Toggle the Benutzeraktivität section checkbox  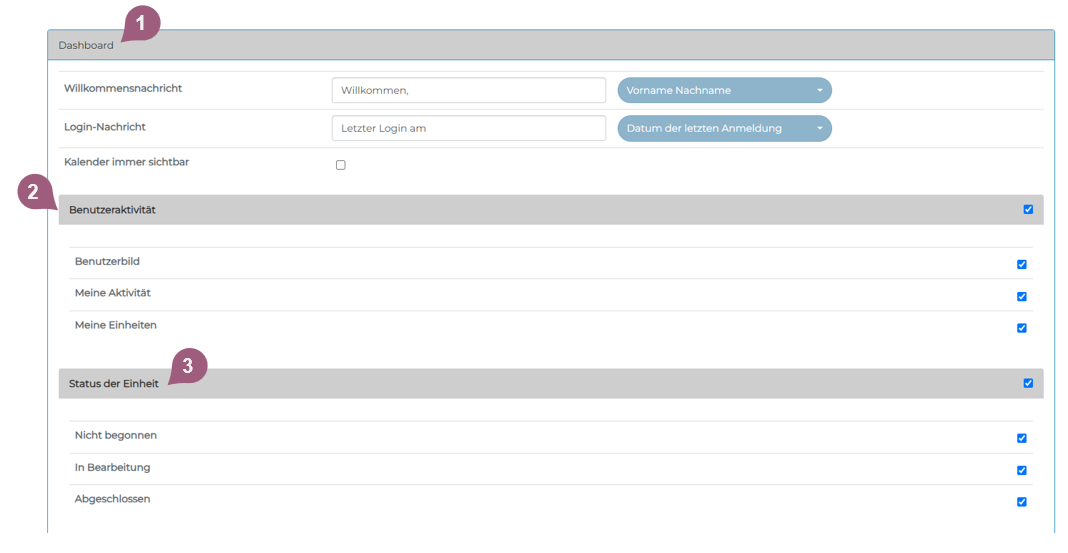pyautogui.click(x=1028, y=209)
